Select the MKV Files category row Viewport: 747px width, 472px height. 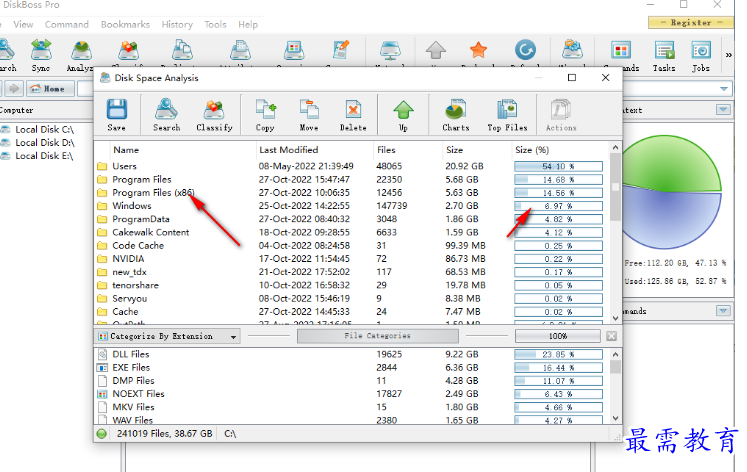[x=352, y=407]
